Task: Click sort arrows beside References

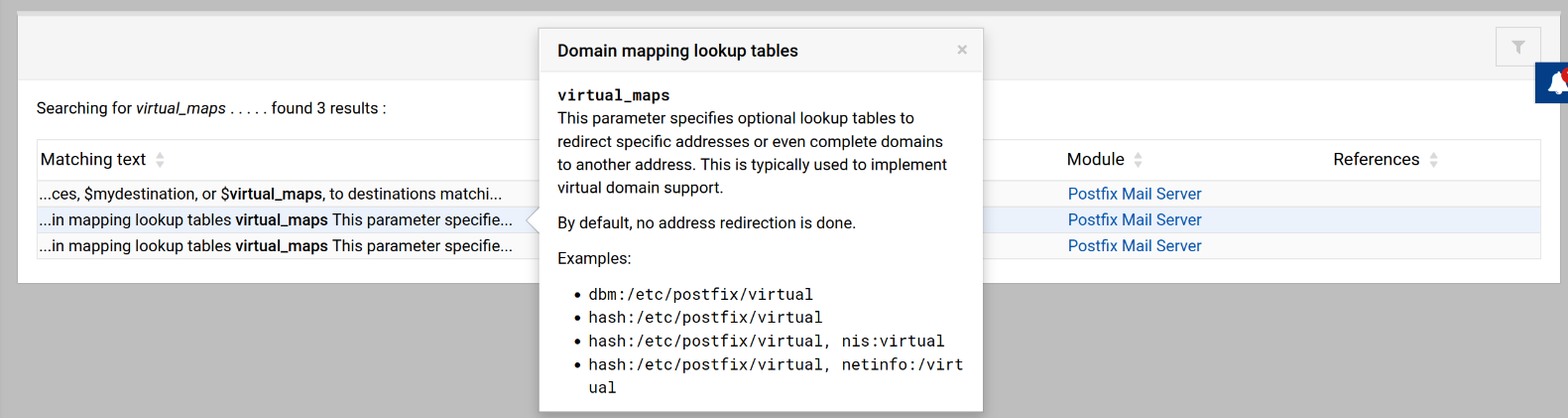Action: click(1433, 160)
